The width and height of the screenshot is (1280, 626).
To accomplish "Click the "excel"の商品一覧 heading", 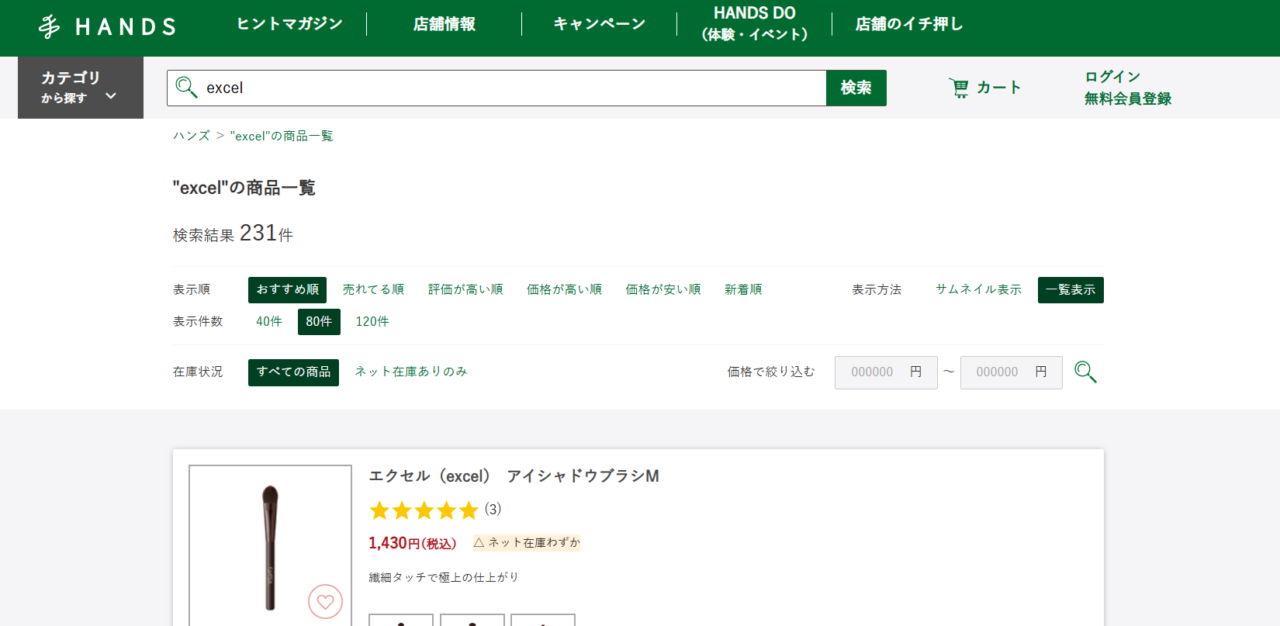I will tap(244, 188).
